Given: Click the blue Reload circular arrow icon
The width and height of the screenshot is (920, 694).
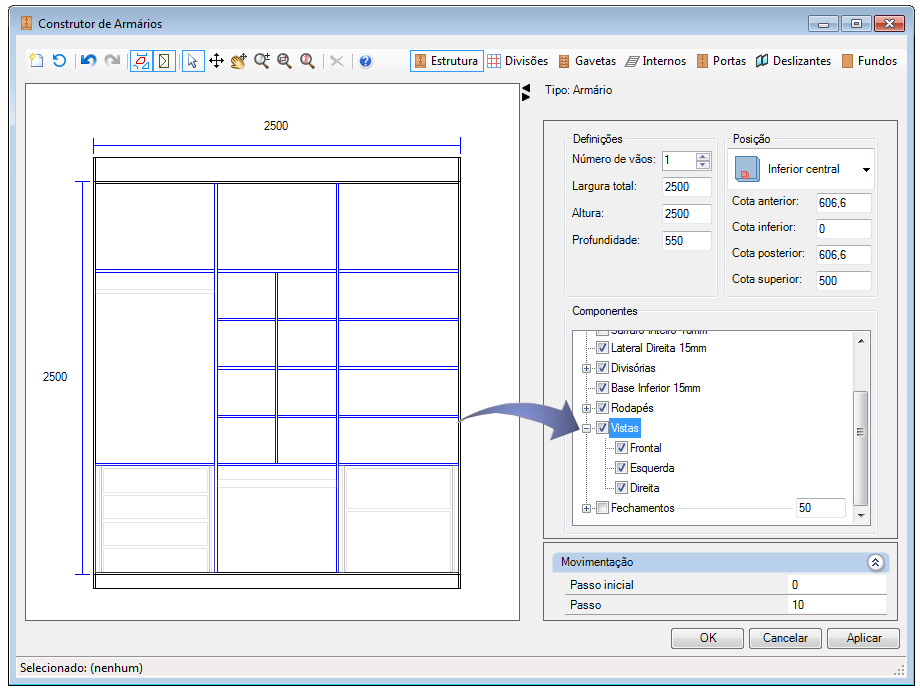Looking at the screenshot, I should click(x=59, y=60).
